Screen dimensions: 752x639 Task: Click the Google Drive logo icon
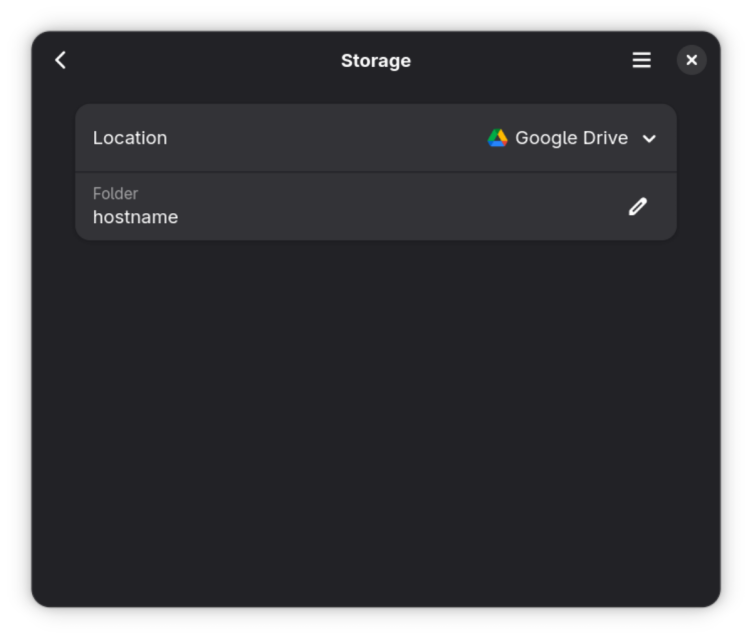click(497, 138)
